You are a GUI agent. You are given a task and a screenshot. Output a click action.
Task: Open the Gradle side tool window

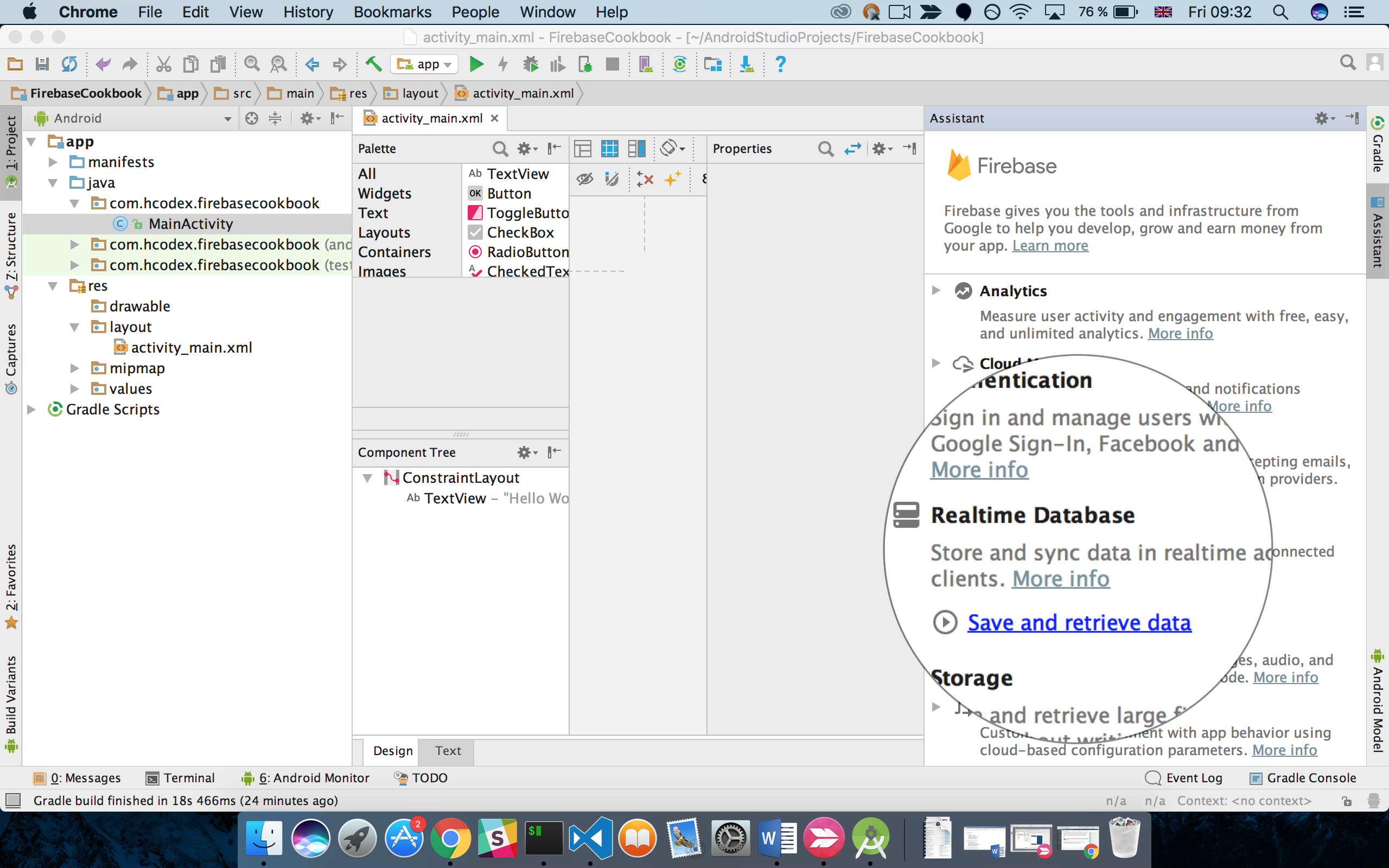[x=1378, y=145]
